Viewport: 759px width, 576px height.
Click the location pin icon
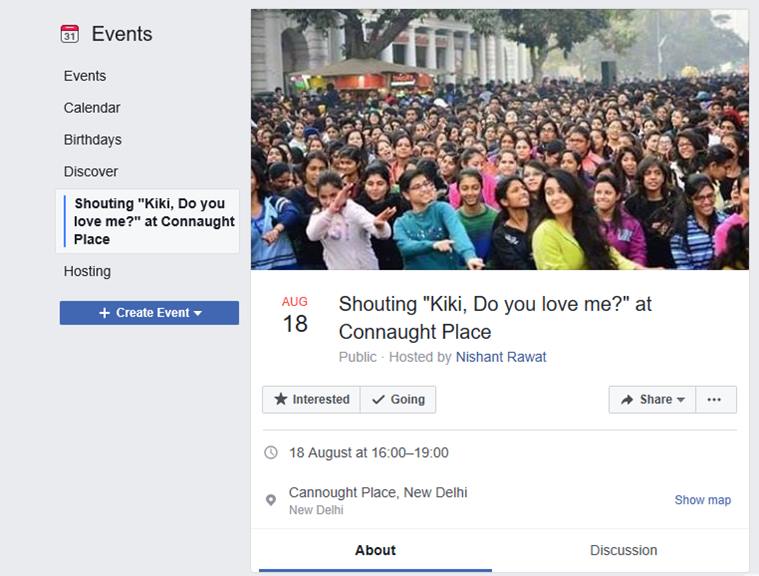(x=271, y=500)
